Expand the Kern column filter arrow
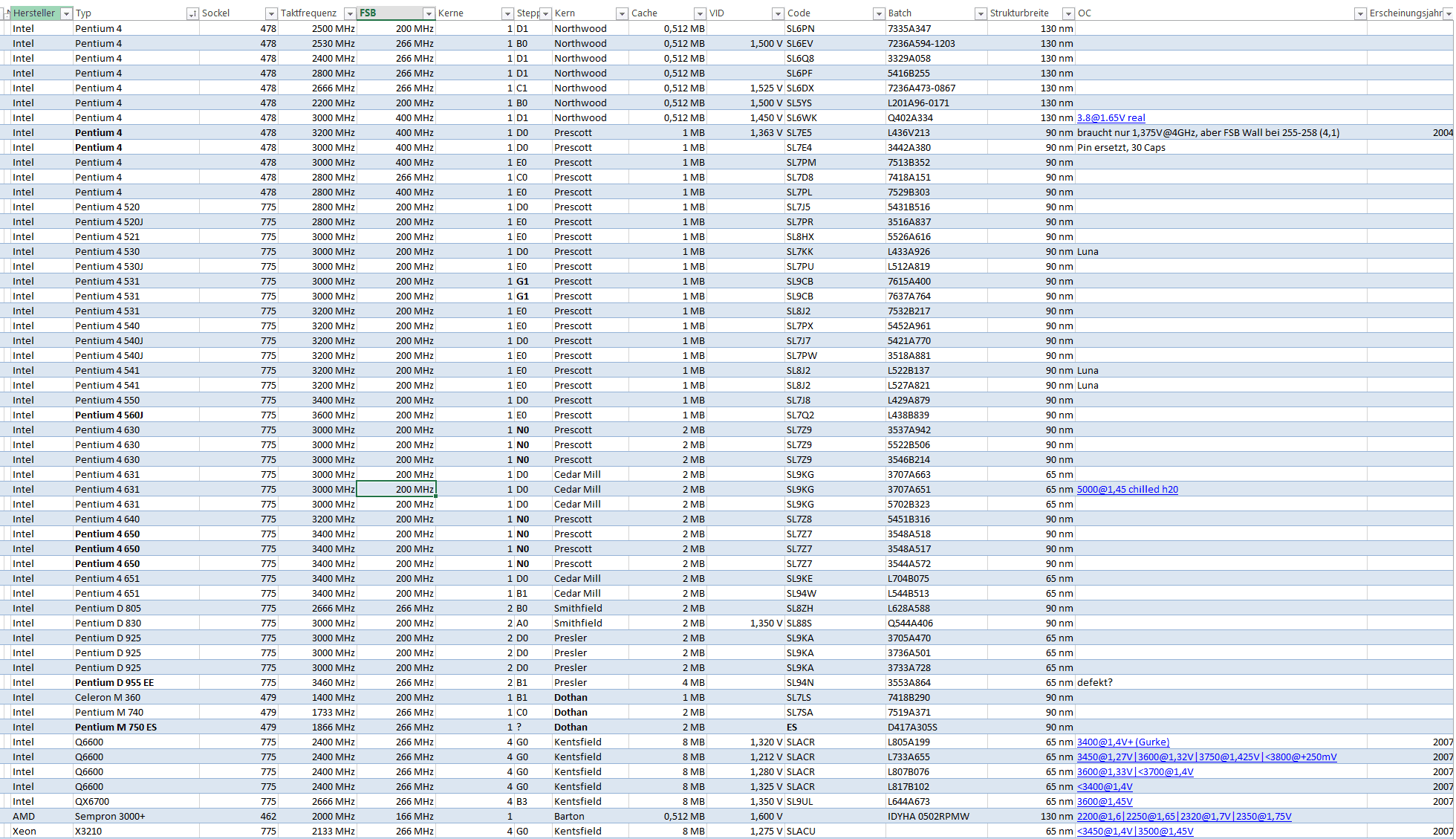1456x839 pixels. (622, 13)
